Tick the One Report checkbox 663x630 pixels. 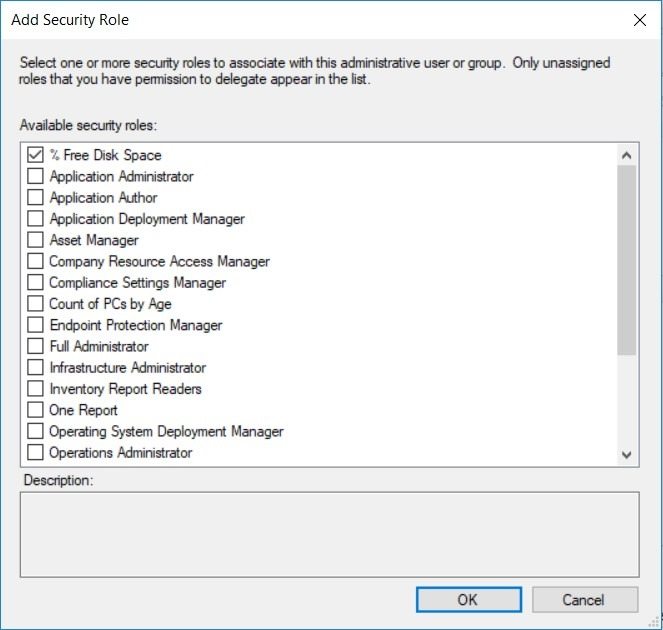click(x=35, y=410)
